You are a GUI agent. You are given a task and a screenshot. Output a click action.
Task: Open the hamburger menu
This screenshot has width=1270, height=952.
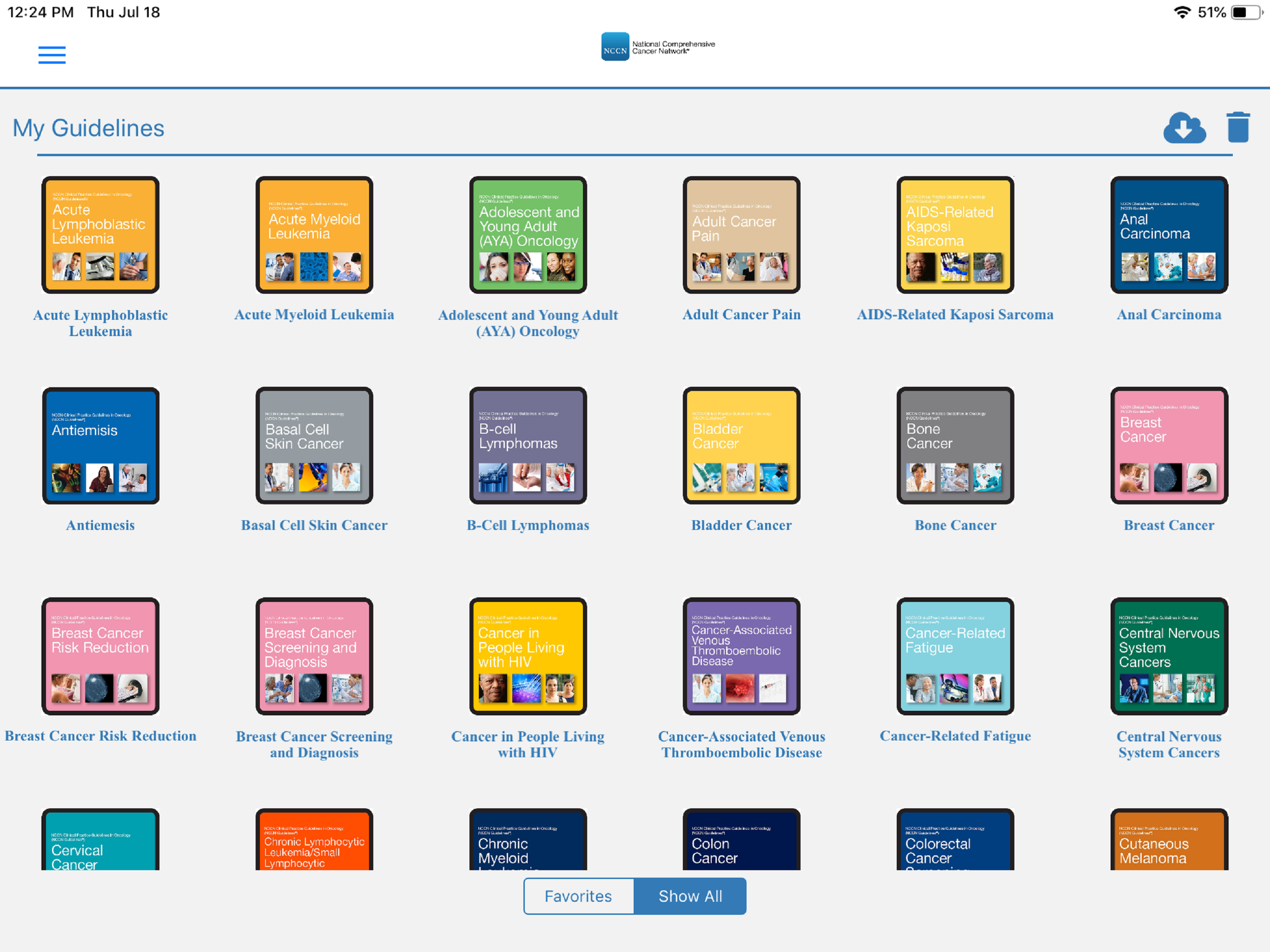pyautogui.click(x=52, y=54)
